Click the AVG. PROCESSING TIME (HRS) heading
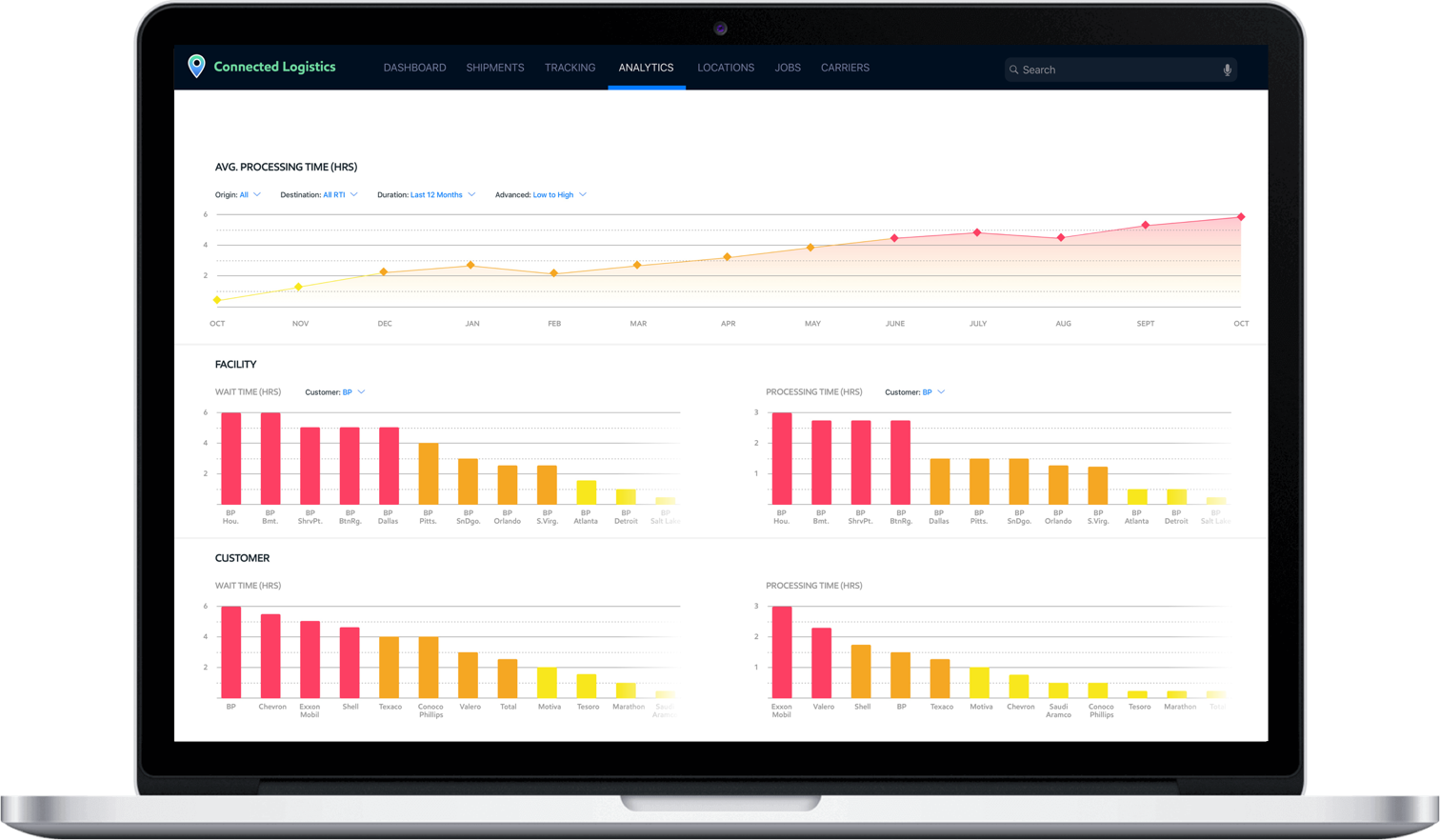The width and height of the screenshot is (1440, 840). (286, 167)
